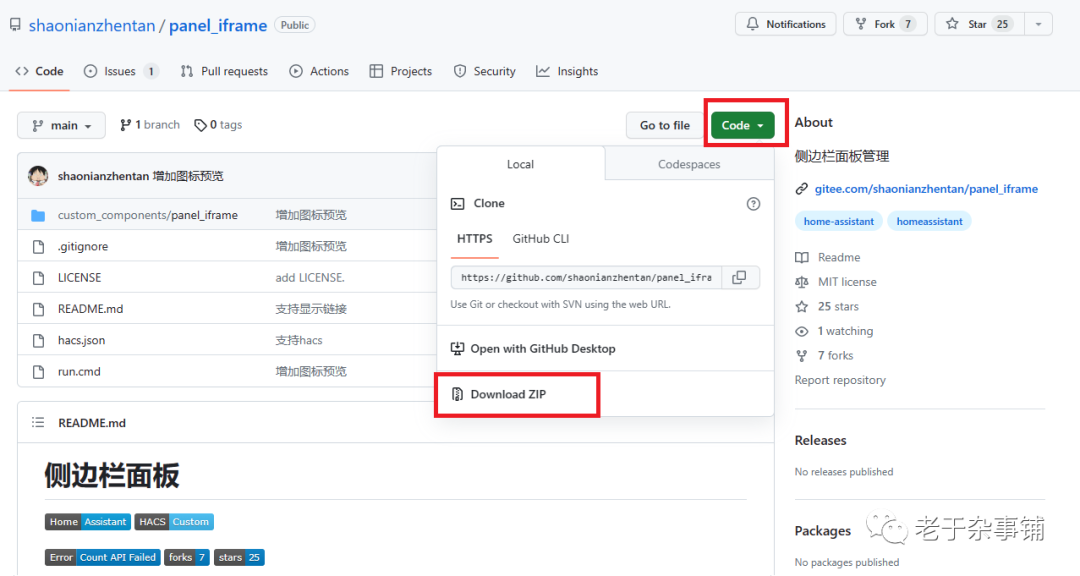Open the panel_iframe repository name link

point(218,25)
